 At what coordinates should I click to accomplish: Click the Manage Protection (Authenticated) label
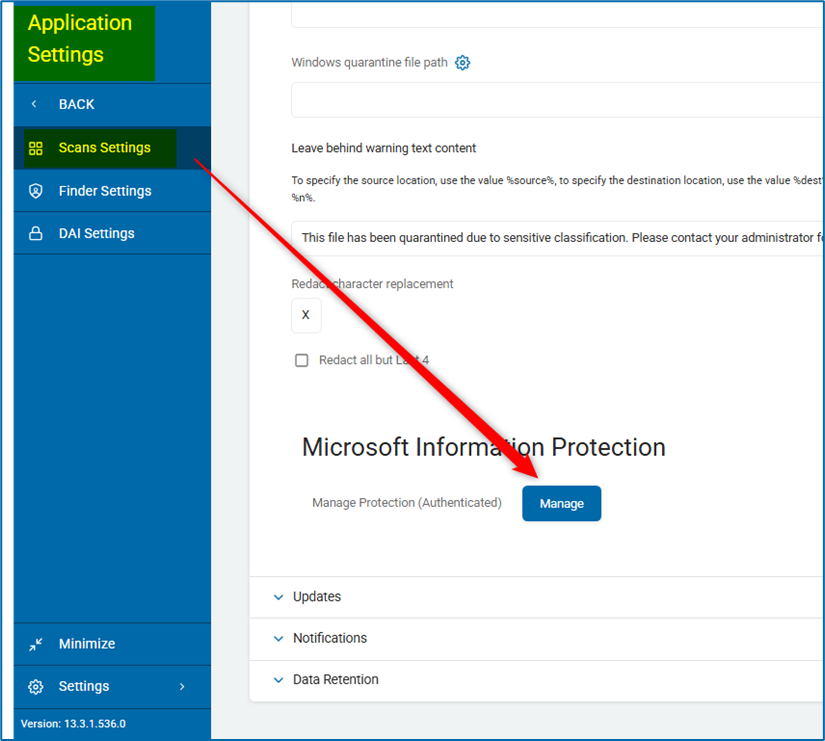tap(407, 503)
